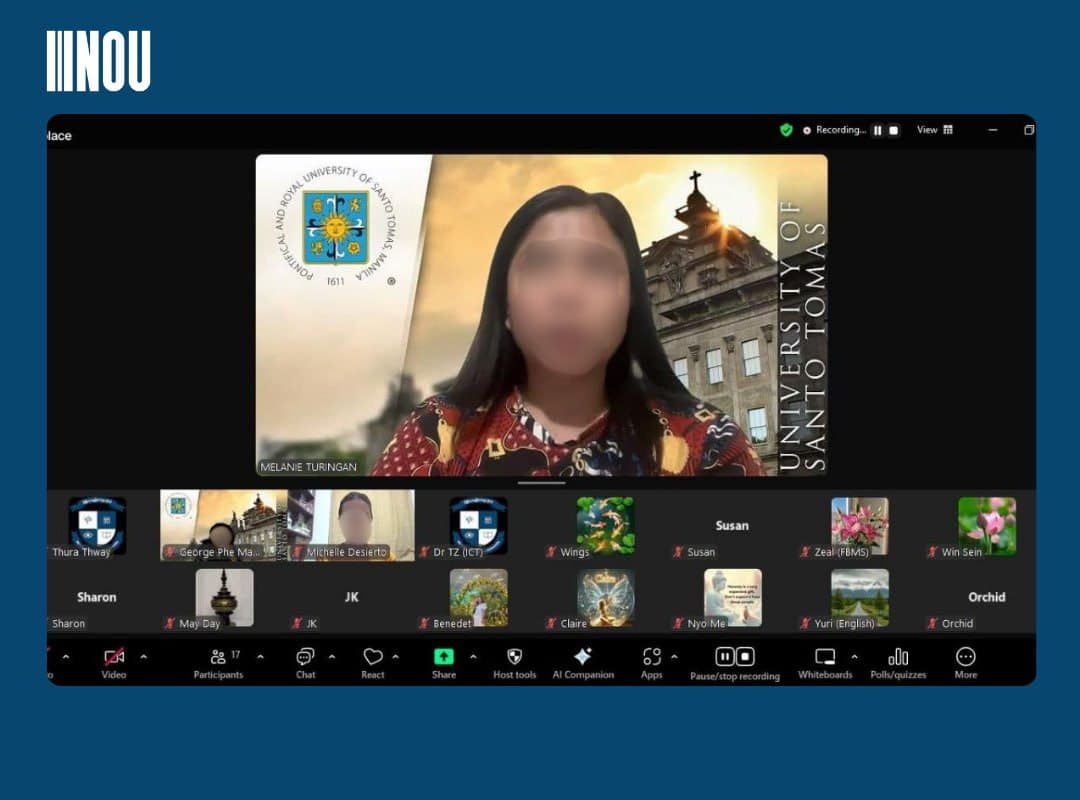Open the Whiteboards icon

824,657
